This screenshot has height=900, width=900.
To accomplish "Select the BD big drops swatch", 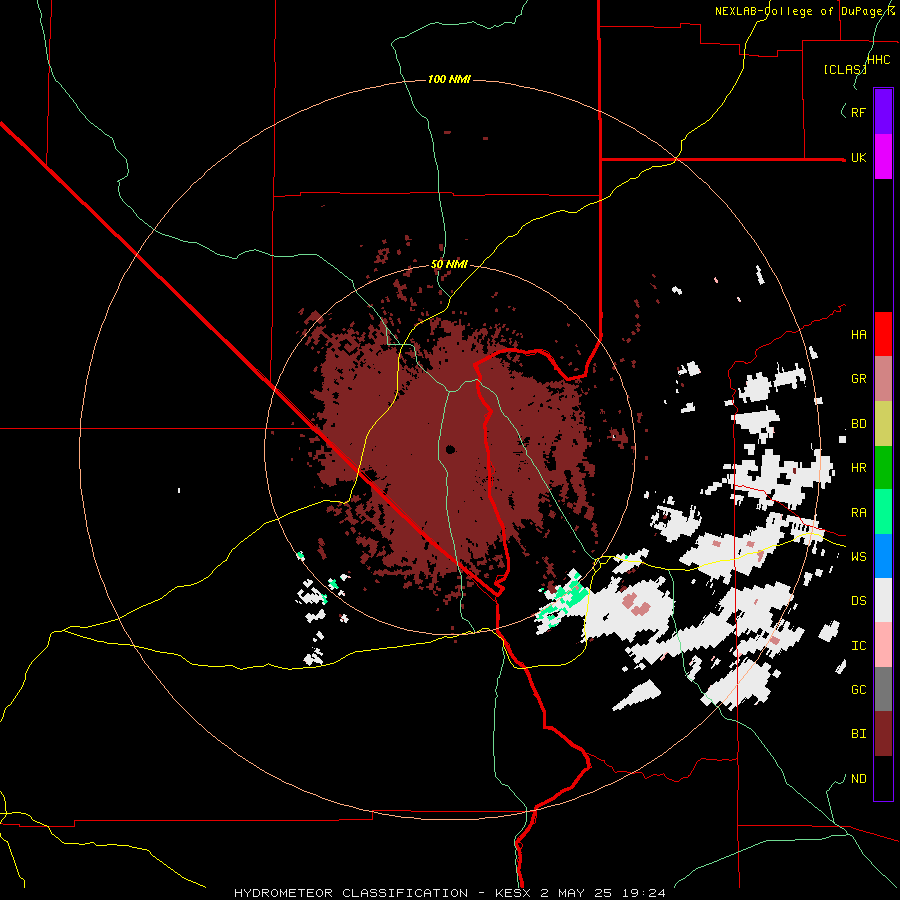I will point(883,424).
